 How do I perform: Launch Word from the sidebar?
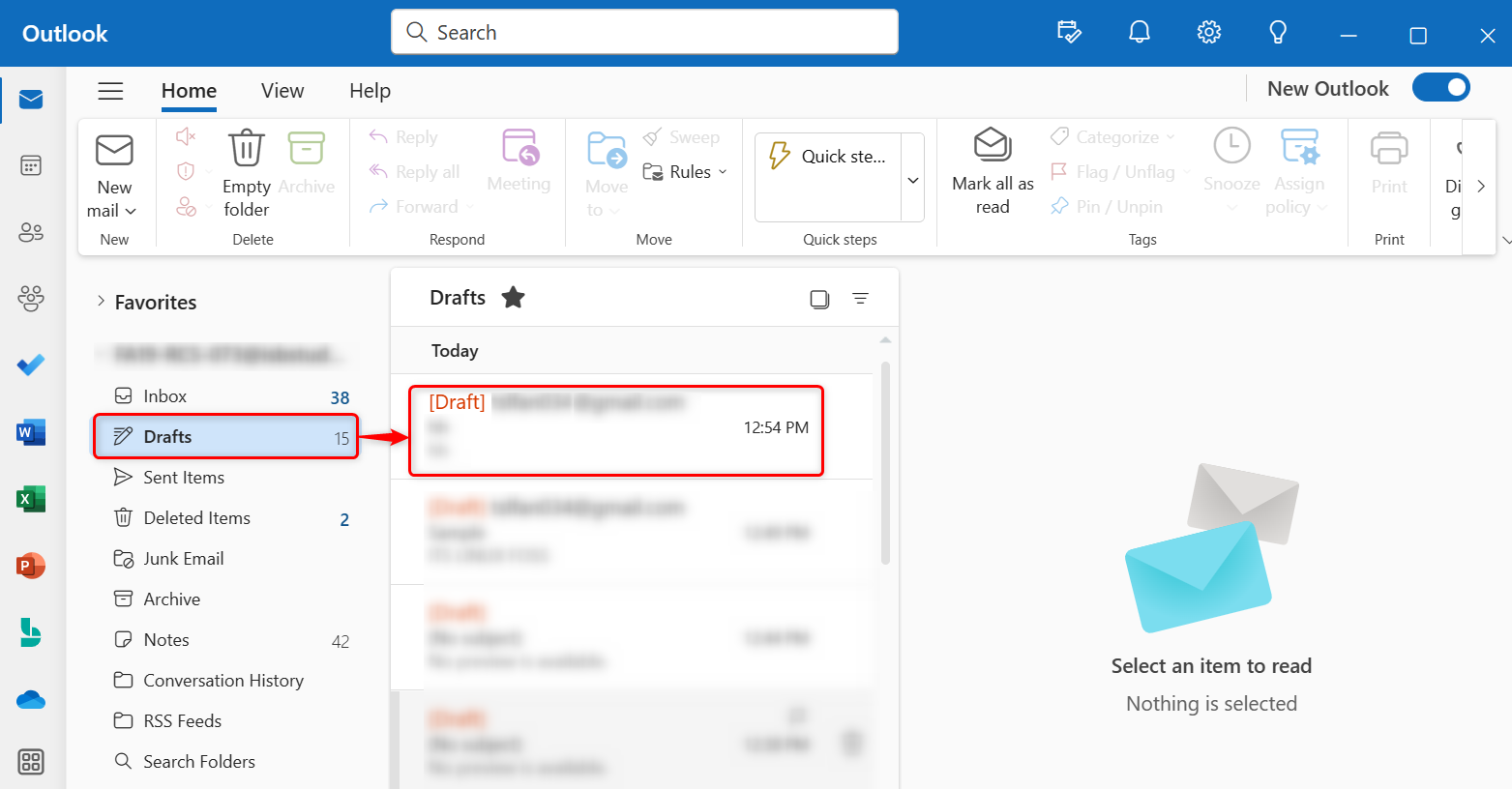(x=31, y=432)
